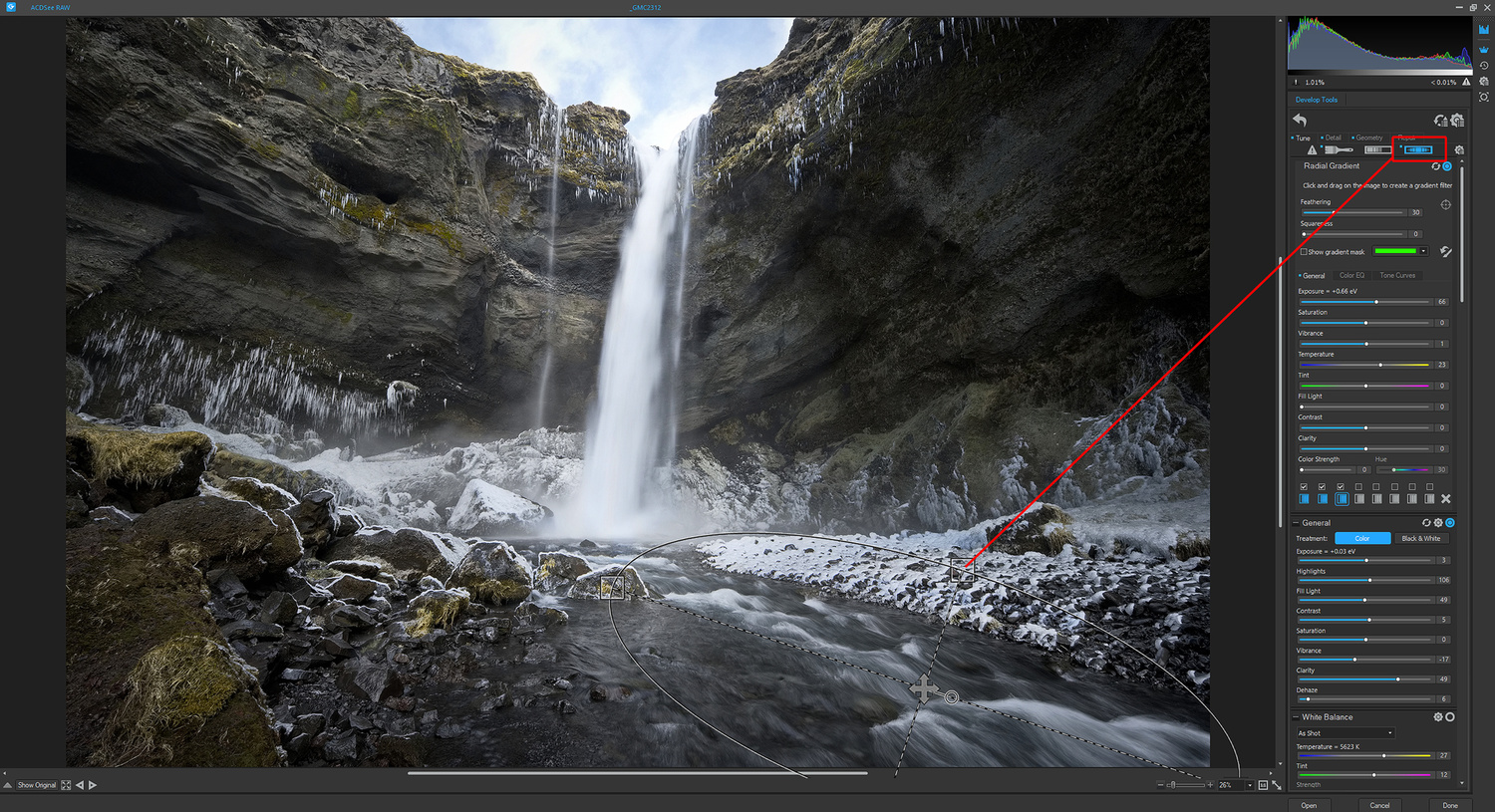Screen dimensions: 1495x812
Task: Switch to the Detail tab
Action: tap(1333, 138)
